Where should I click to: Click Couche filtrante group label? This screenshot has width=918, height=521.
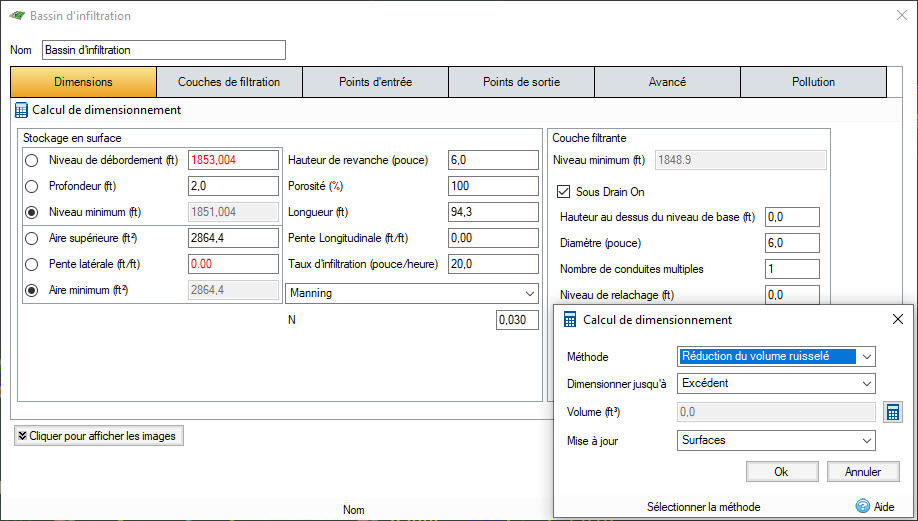point(589,138)
